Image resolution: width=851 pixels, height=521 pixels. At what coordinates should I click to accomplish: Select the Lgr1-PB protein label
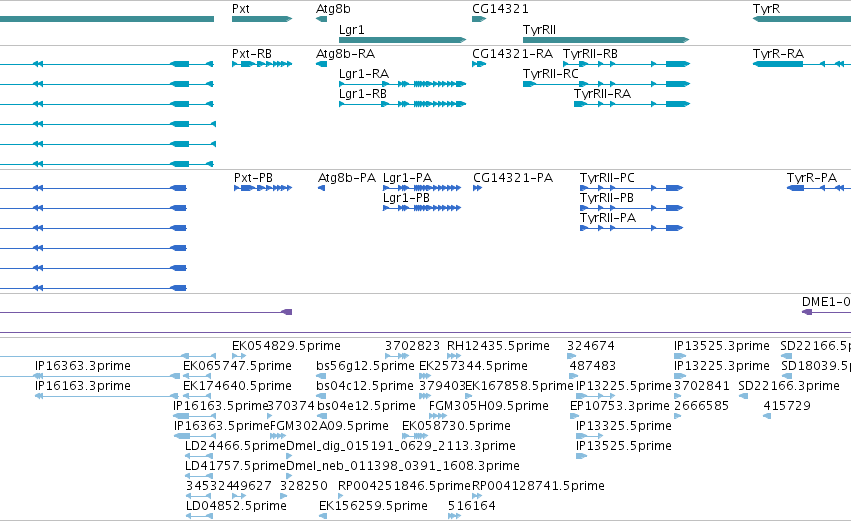[407, 198]
